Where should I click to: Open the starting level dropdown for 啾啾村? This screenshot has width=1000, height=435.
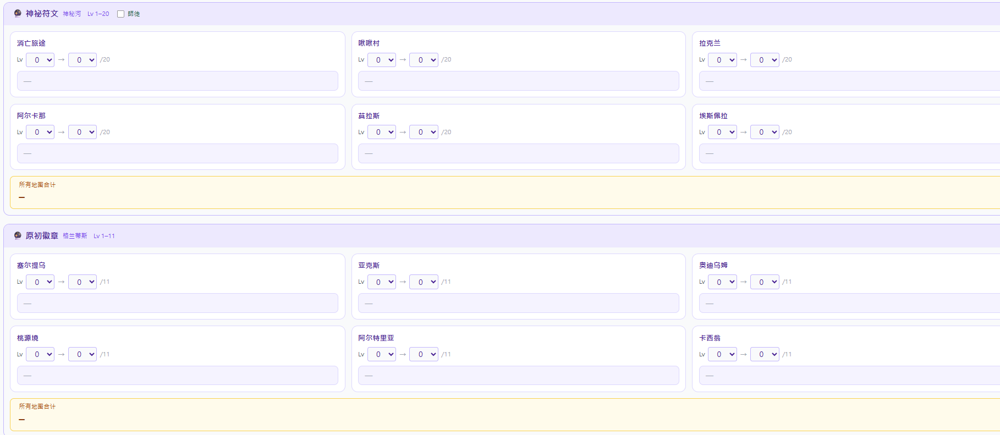(x=381, y=59)
